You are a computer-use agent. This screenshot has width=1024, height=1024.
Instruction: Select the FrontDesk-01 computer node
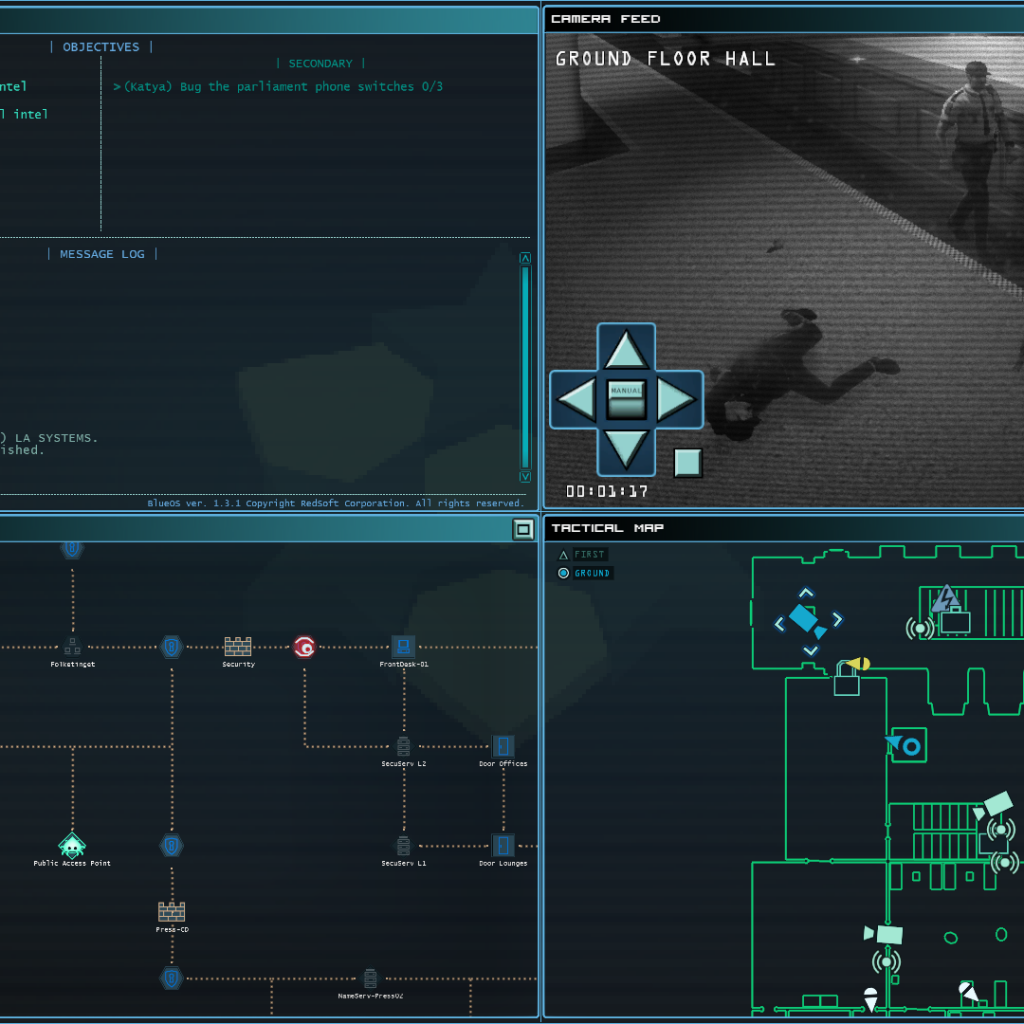tap(404, 647)
